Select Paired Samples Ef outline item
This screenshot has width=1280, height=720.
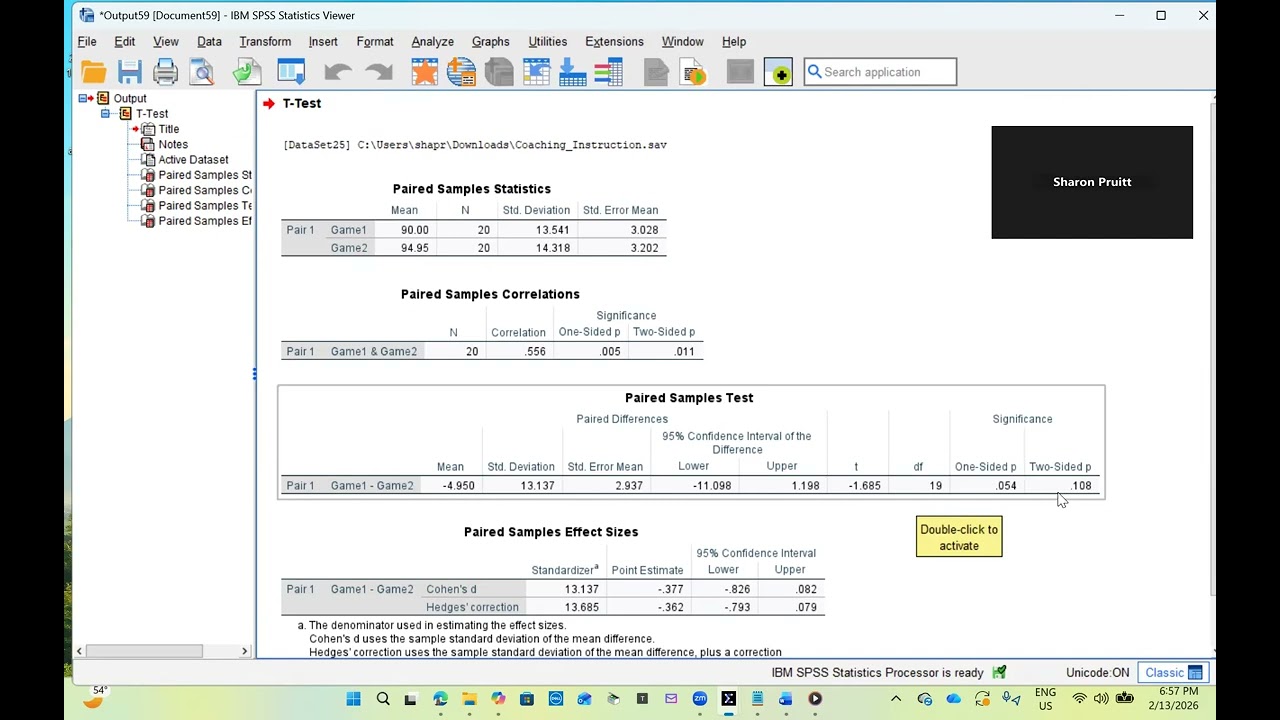205,221
